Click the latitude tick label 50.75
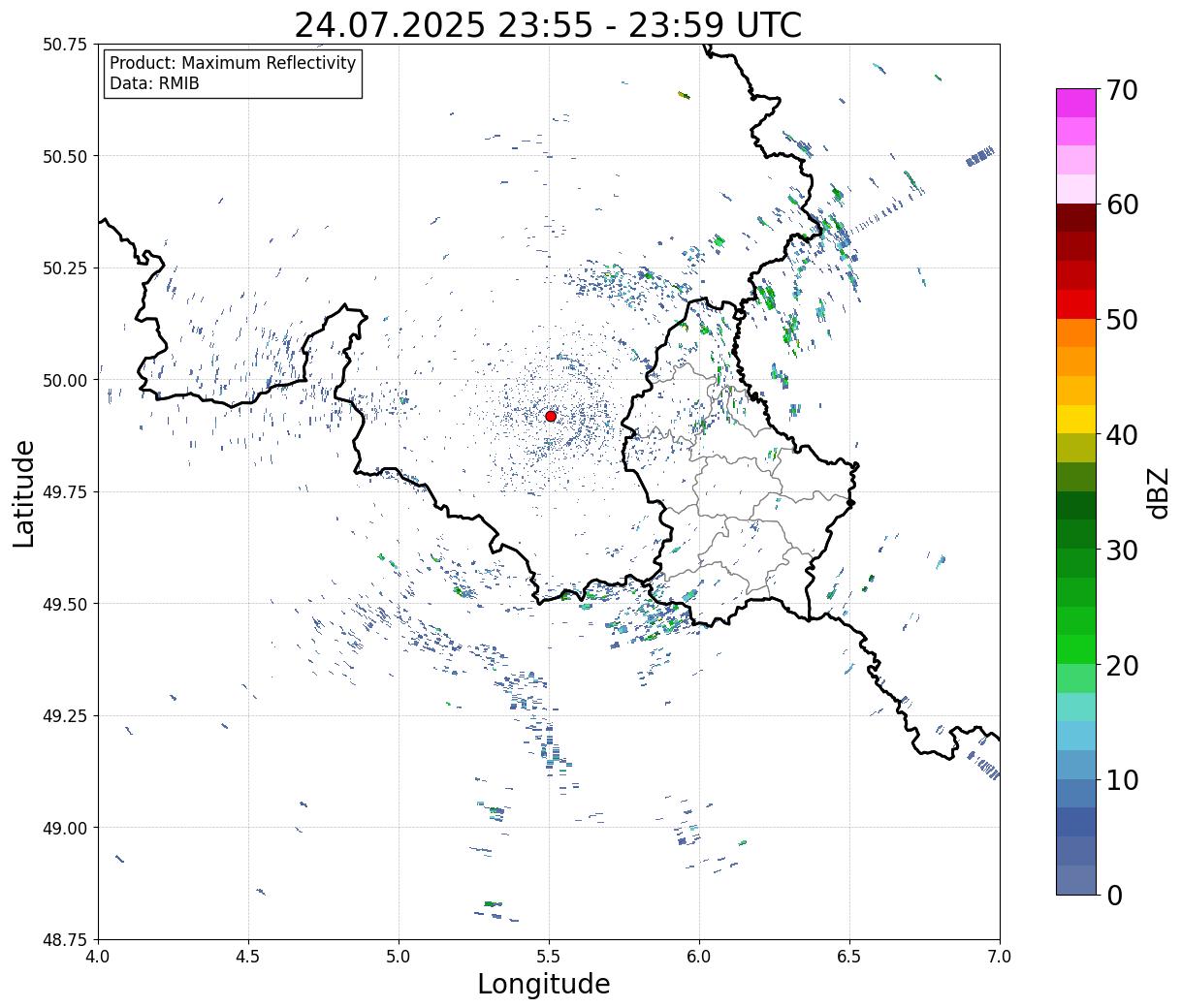1182x1008 pixels. click(x=65, y=45)
